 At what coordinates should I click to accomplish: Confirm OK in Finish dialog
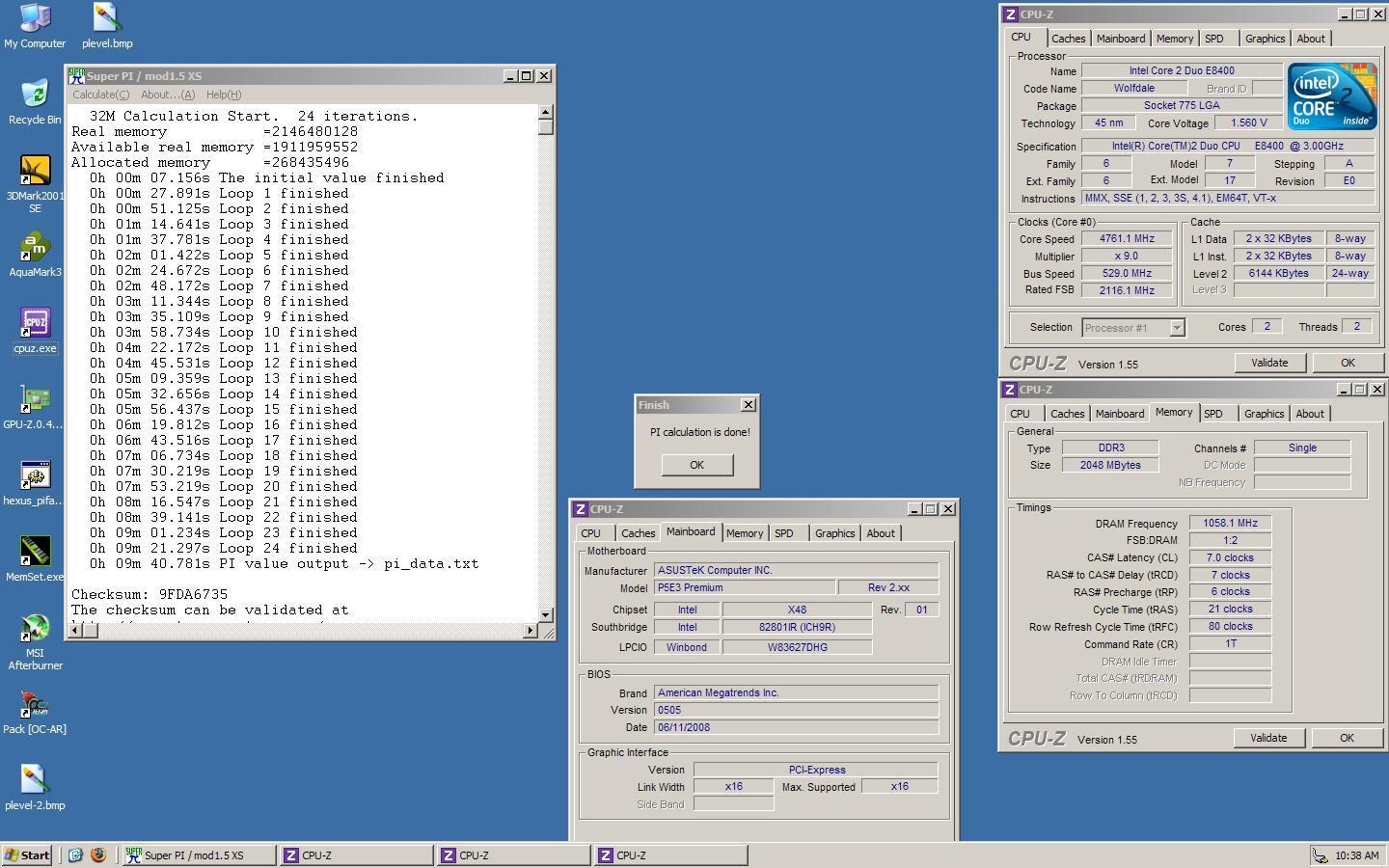click(x=696, y=465)
